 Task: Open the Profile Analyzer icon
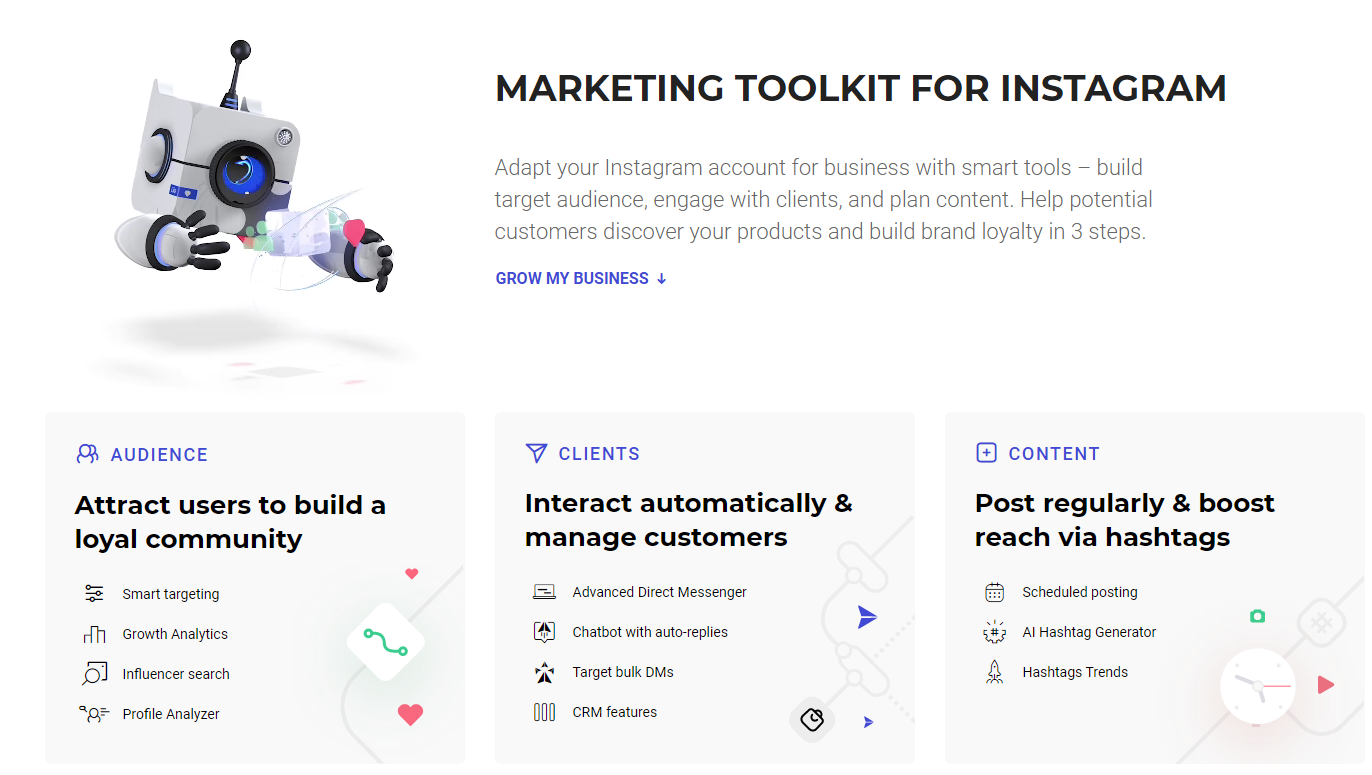[x=94, y=713]
